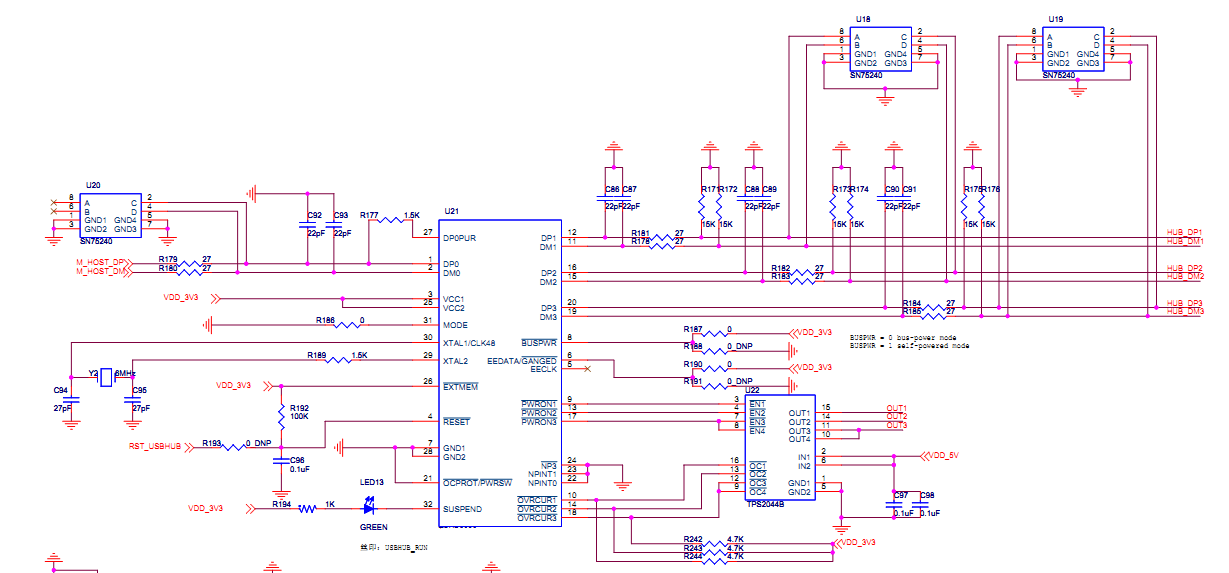
Task: Click the R242 resistor designator
Action: [x=693, y=540]
